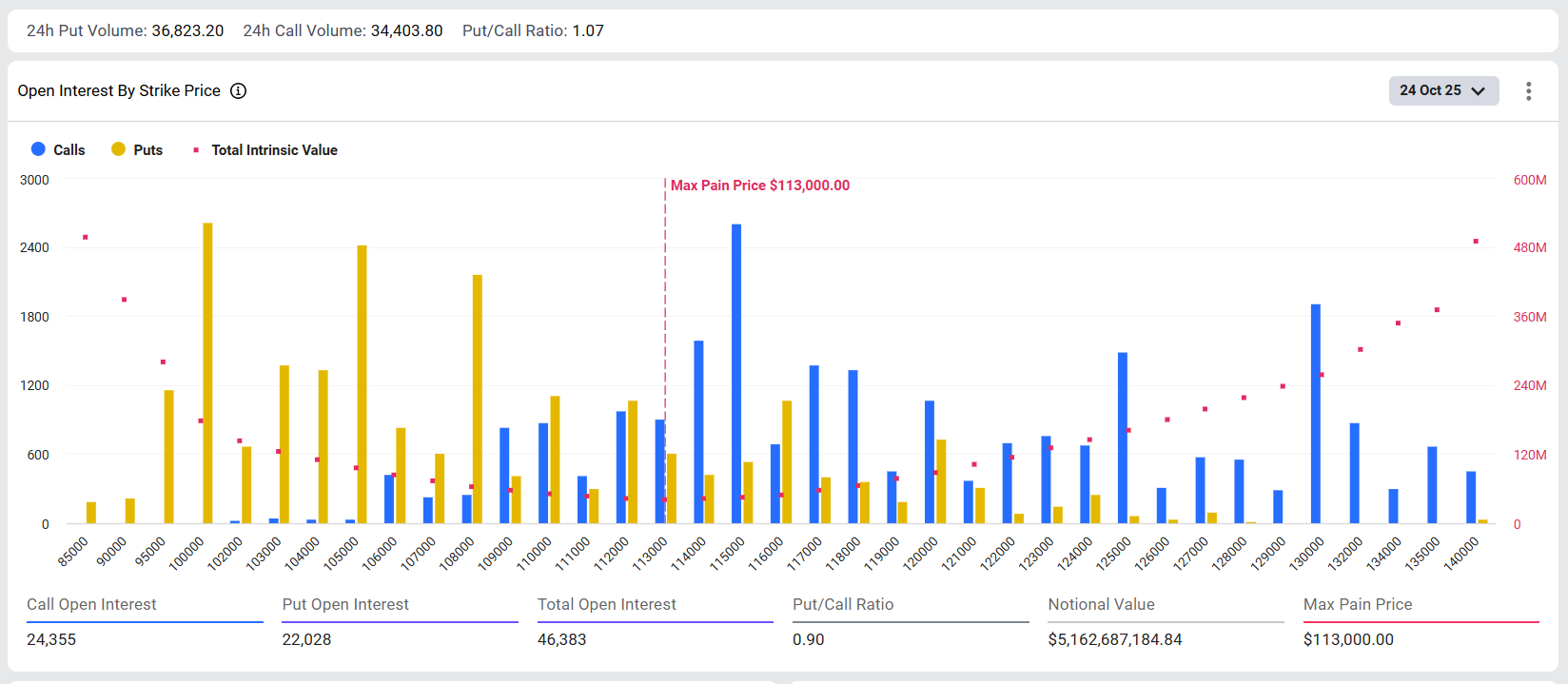Click the 108000 strike put bar
Image resolution: width=1568 pixels, height=684 pixels.
478,399
